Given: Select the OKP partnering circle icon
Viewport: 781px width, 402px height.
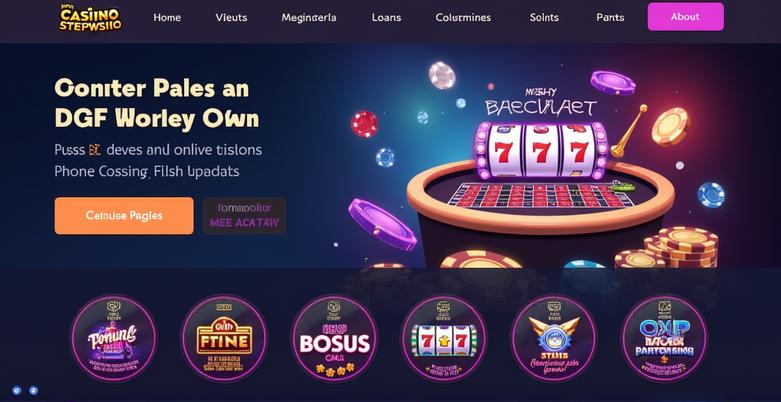Looking at the screenshot, I should pos(664,339).
